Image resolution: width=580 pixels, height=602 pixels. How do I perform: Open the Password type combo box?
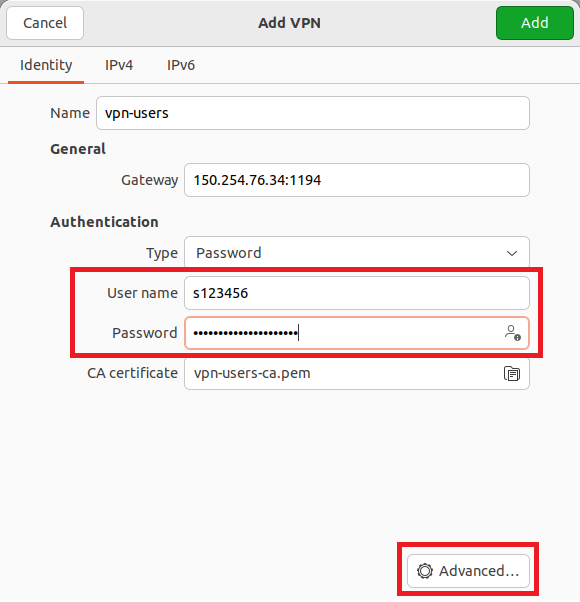pyautogui.click(x=357, y=252)
